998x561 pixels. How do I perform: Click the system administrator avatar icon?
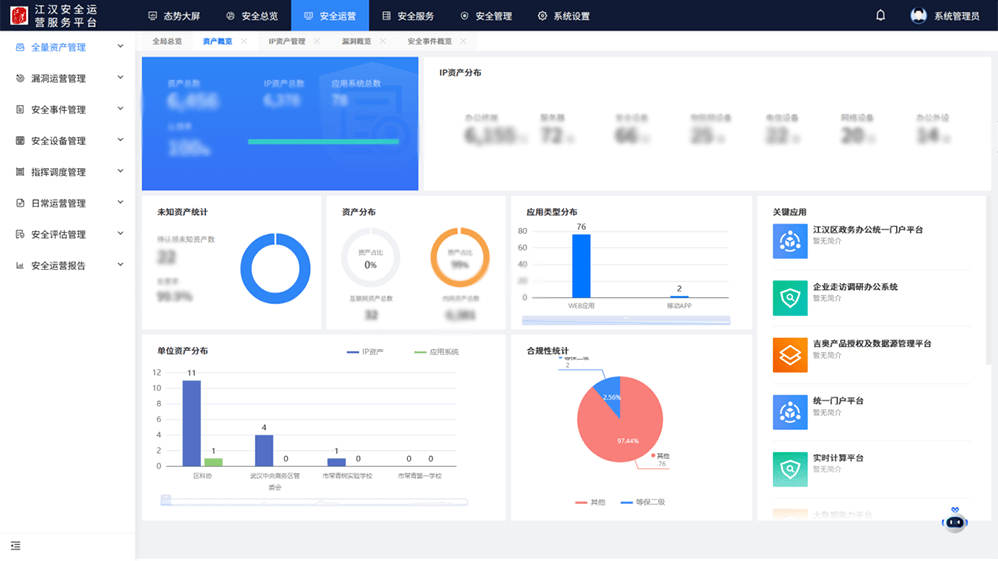click(x=918, y=16)
